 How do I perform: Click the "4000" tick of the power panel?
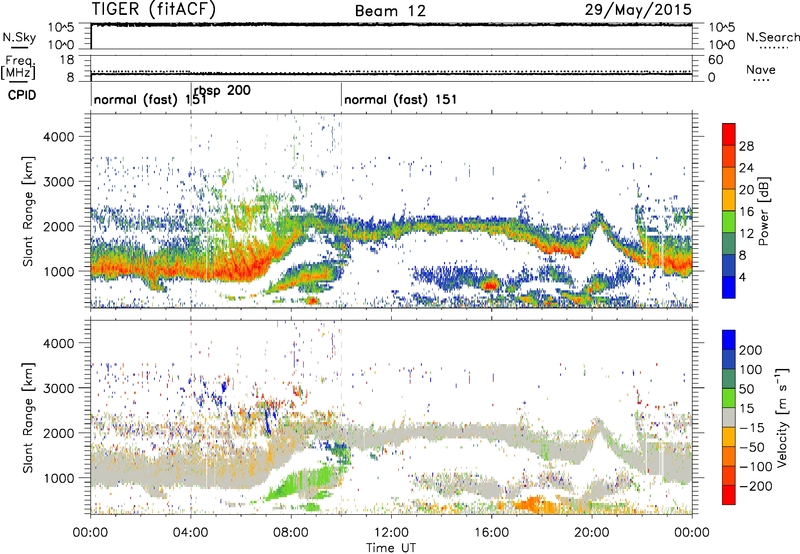(x=59, y=137)
